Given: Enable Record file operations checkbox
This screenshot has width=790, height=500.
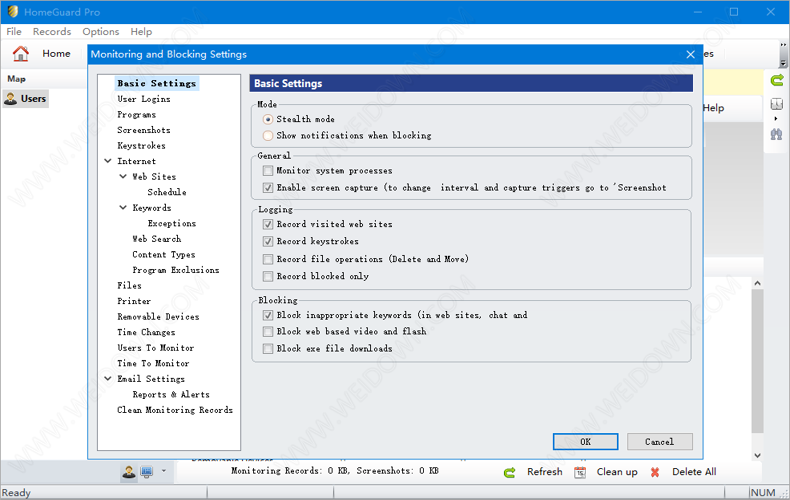Looking at the screenshot, I should tap(268, 259).
